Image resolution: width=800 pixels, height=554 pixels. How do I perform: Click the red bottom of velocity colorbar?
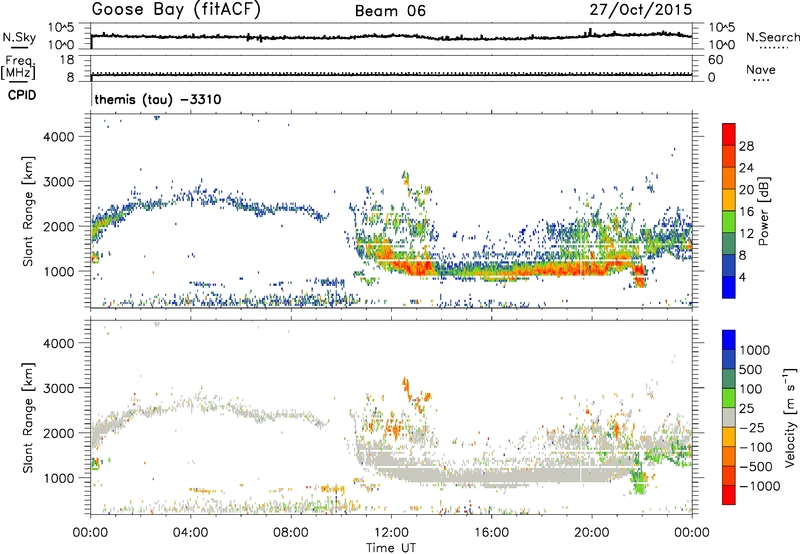(x=729, y=495)
